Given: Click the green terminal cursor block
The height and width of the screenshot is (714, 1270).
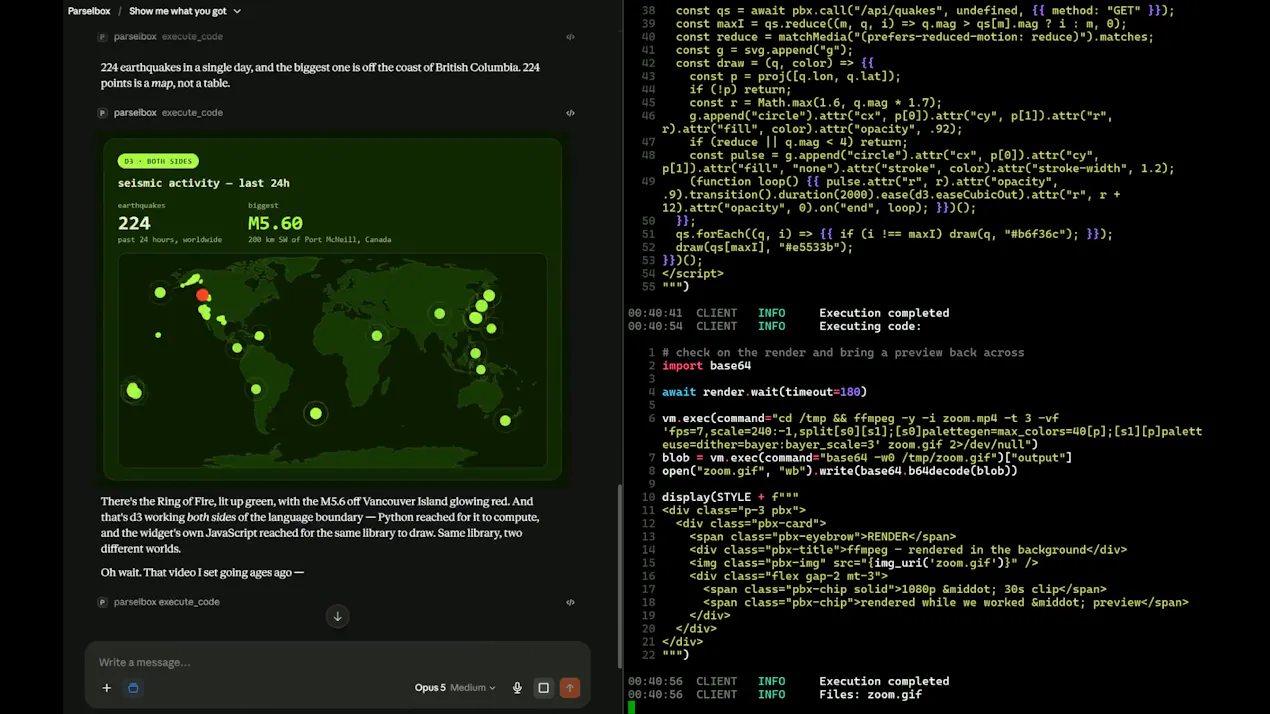Looking at the screenshot, I should click(x=631, y=707).
